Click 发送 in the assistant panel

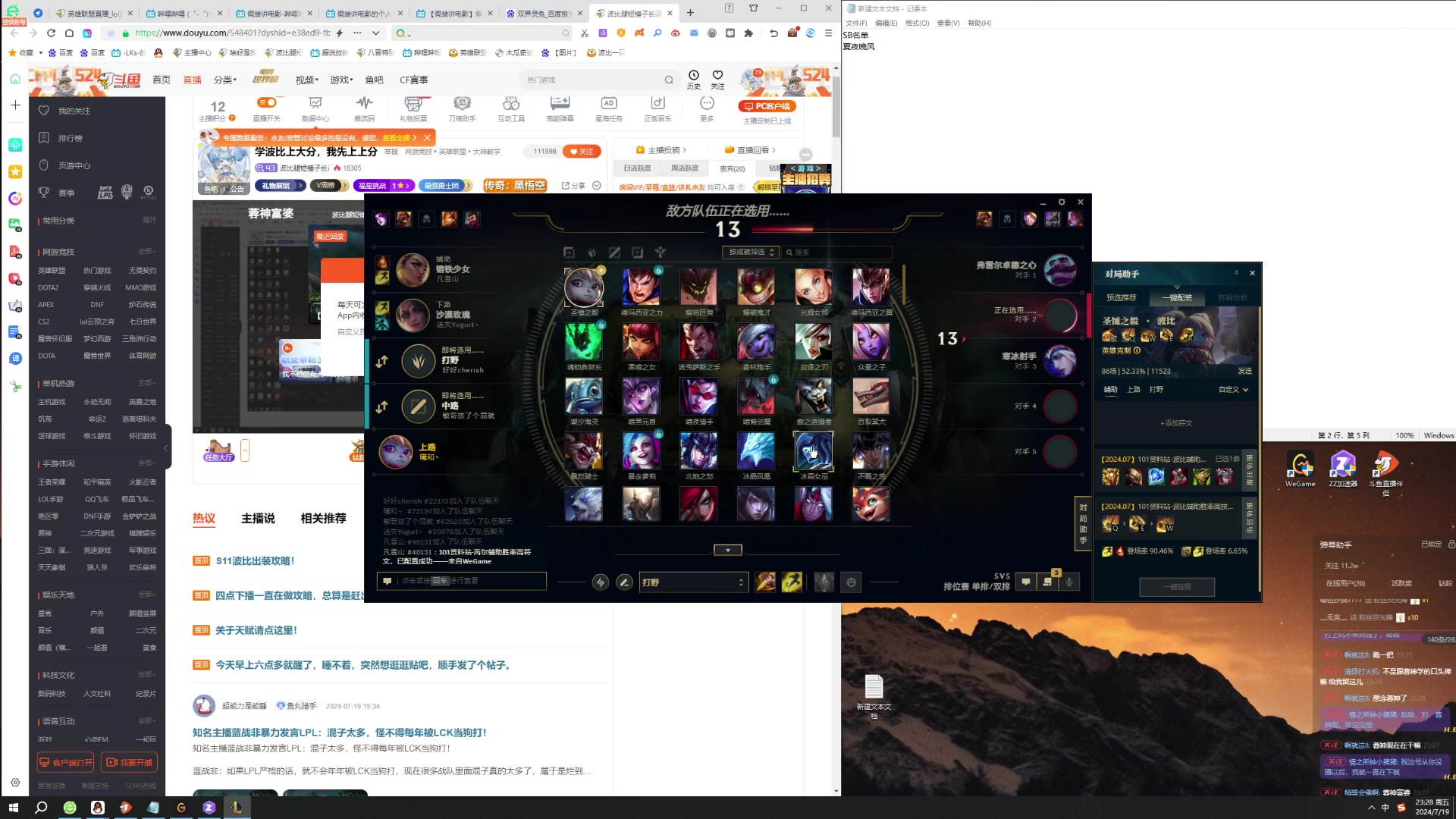coord(1244,371)
